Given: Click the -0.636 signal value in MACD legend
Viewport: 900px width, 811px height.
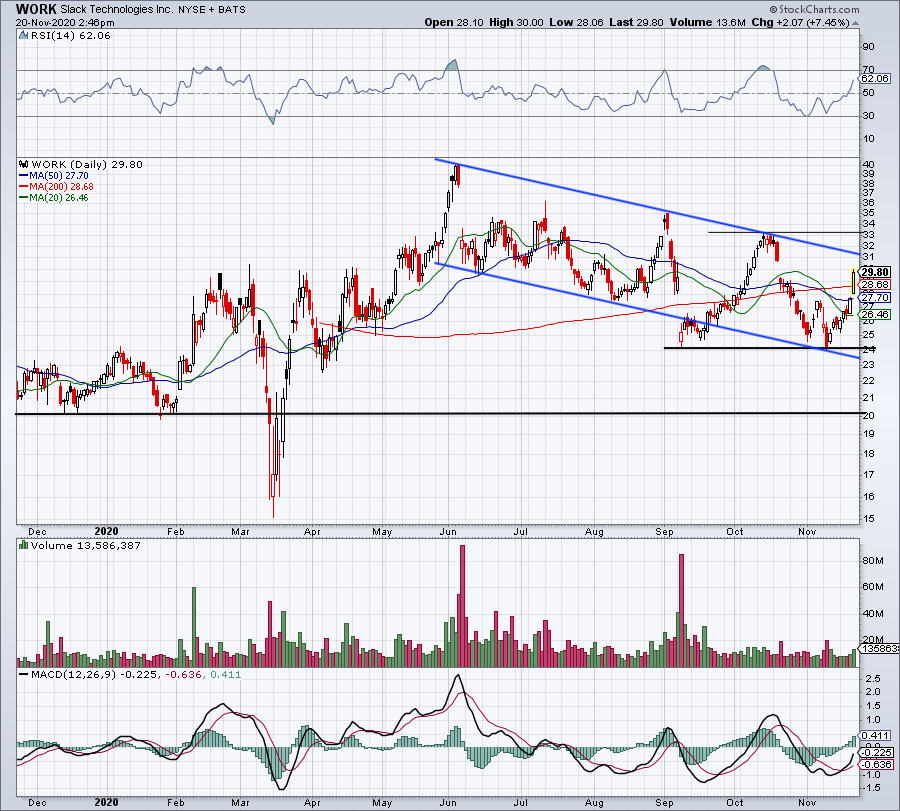Looking at the screenshot, I should [184, 674].
